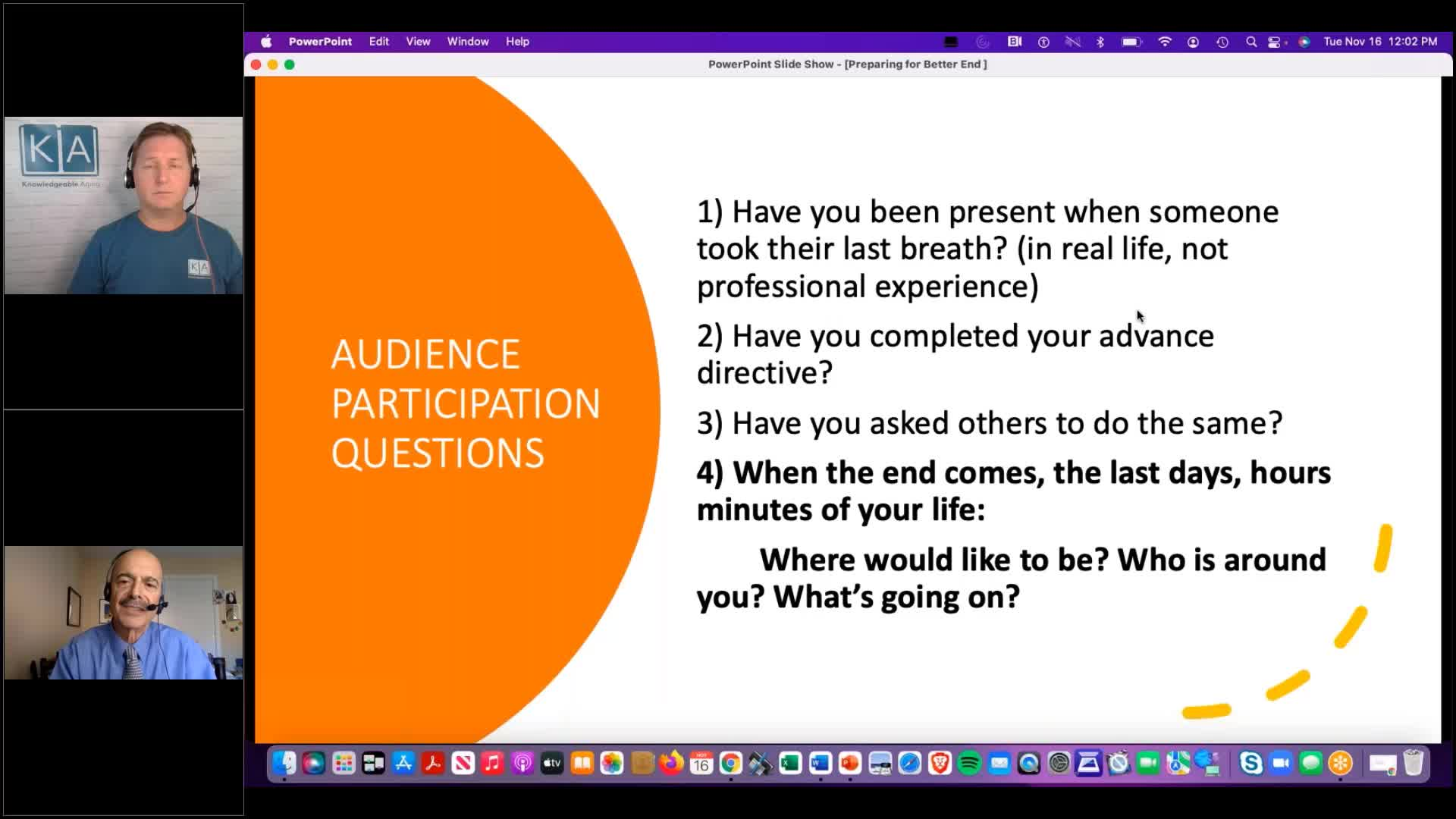Launch Adobe Acrobat from the dock

click(x=433, y=763)
